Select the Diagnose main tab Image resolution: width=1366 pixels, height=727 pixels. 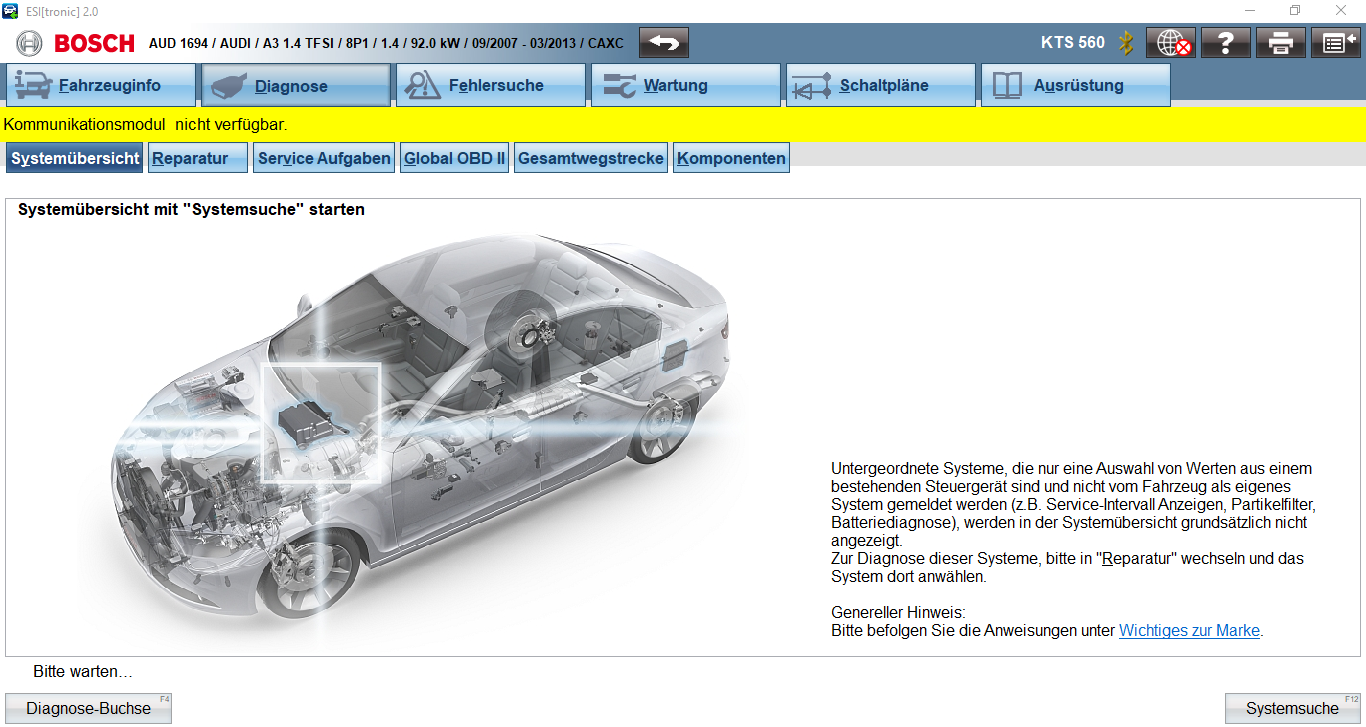(296, 86)
